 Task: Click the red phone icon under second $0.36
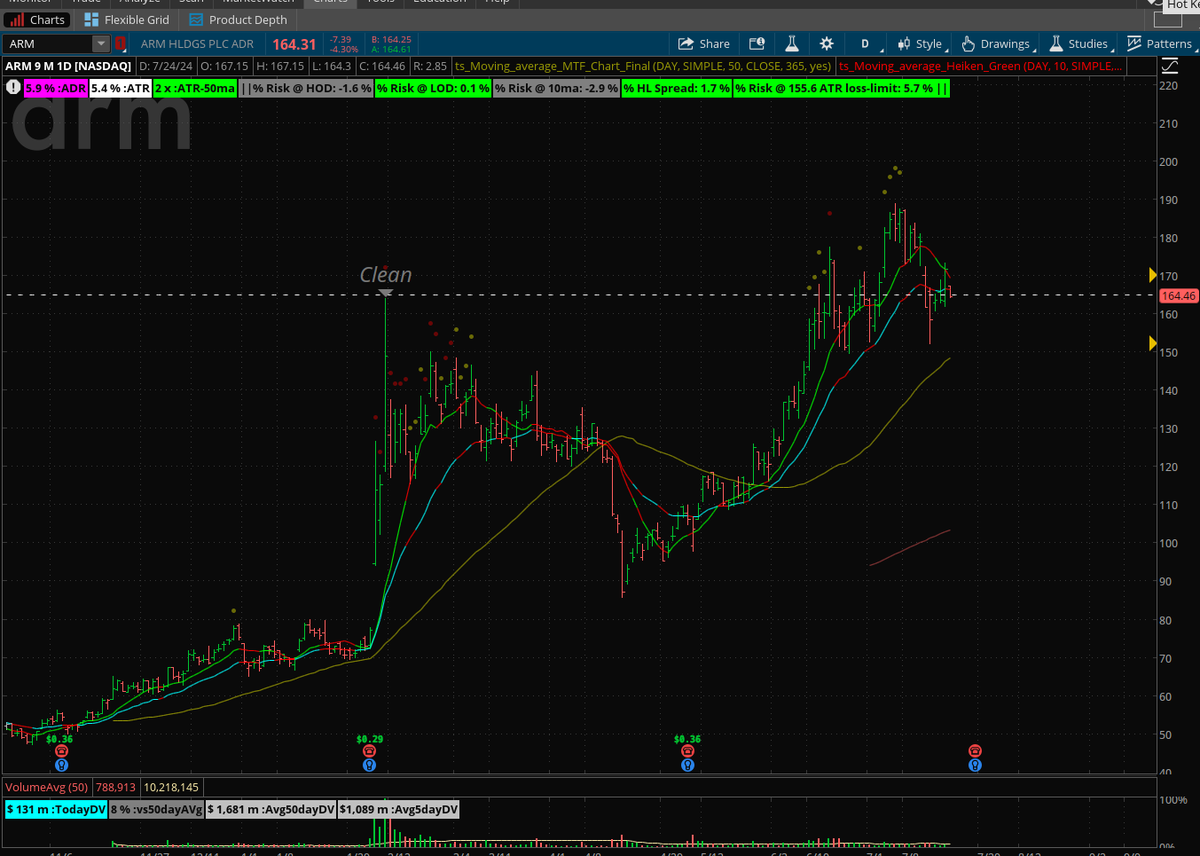[x=687, y=751]
